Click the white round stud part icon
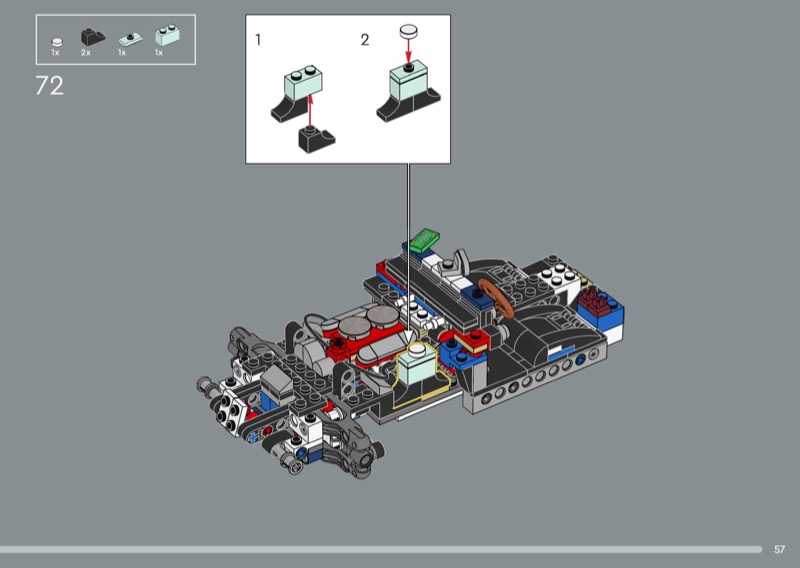800x568 pixels. (x=56, y=40)
